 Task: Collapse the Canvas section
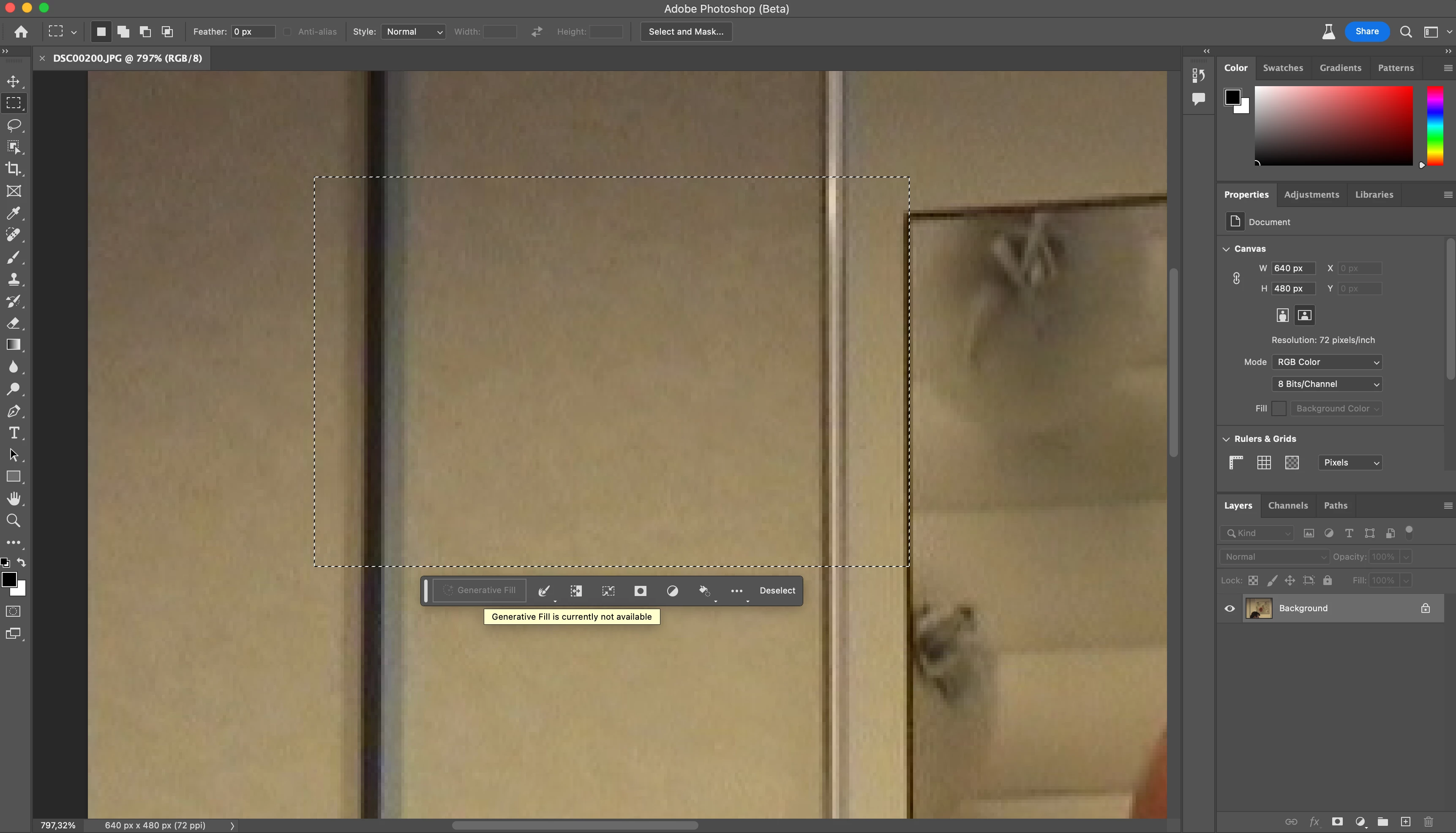1226,249
